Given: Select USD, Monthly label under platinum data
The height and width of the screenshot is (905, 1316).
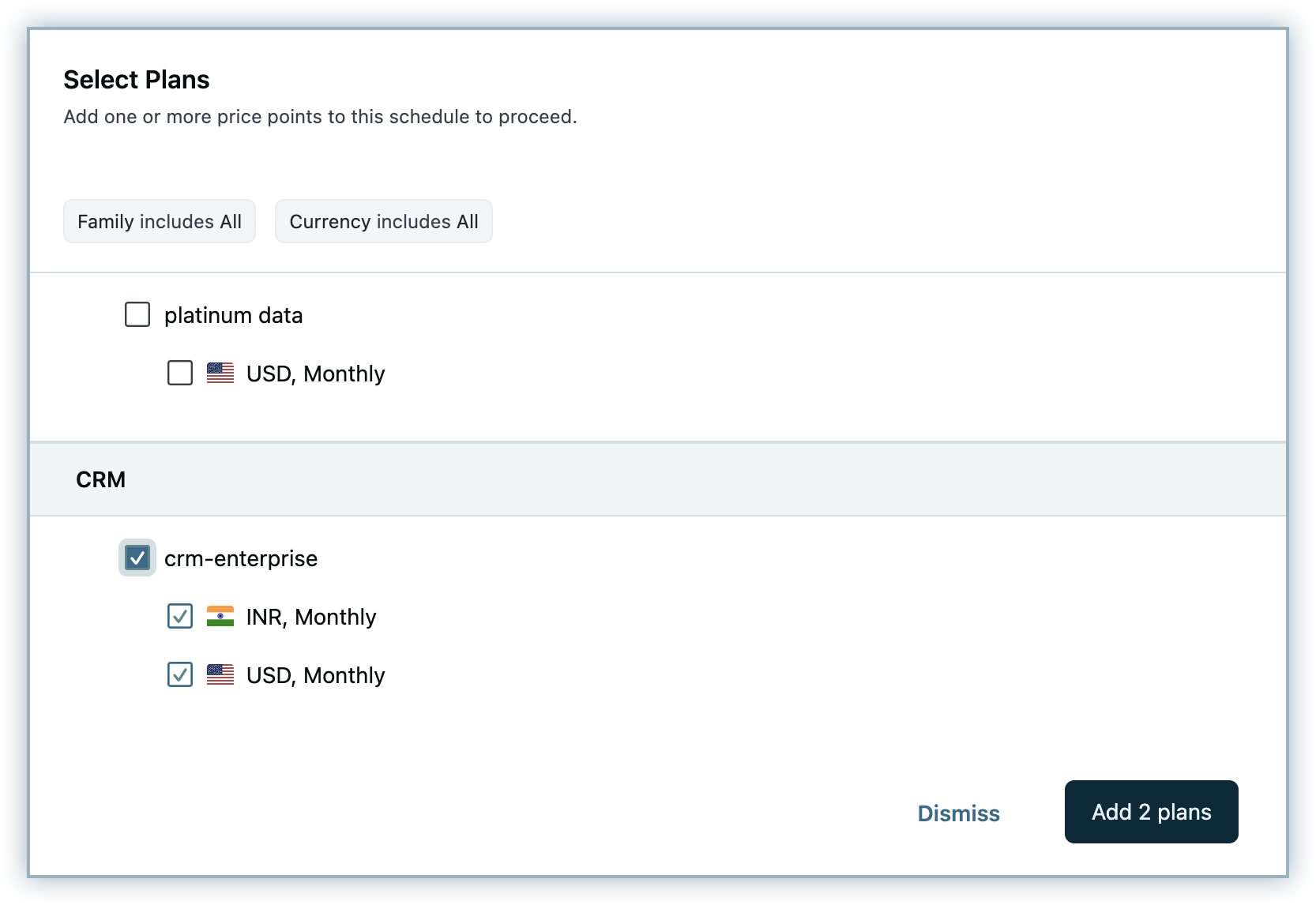Looking at the screenshot, I should 315,374.
